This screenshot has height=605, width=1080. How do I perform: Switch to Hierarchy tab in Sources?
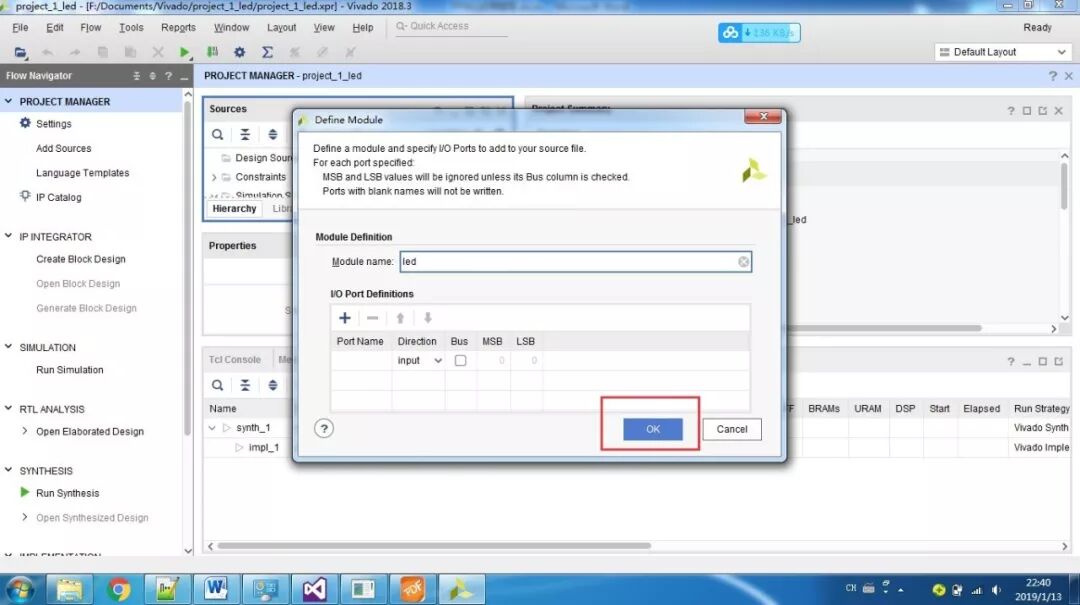[234, 209]
